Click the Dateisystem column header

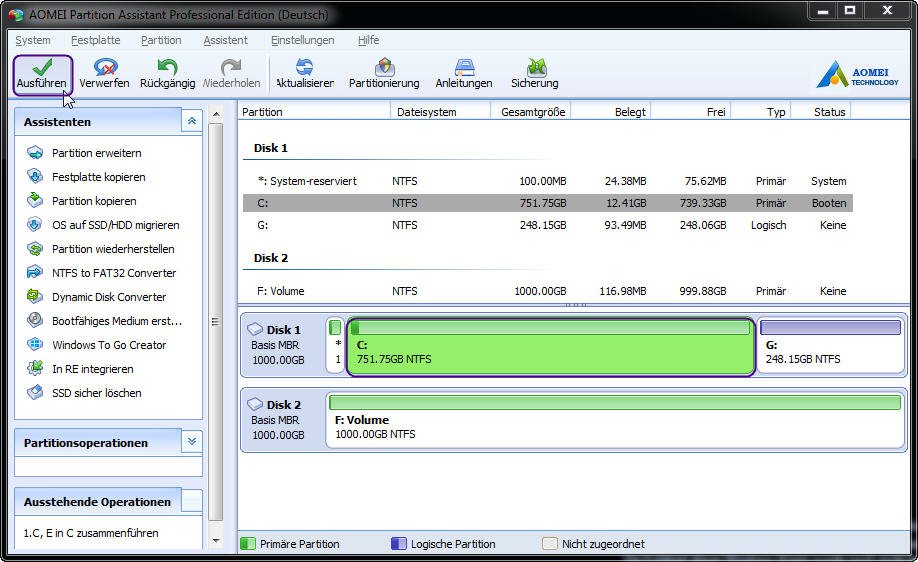[x=440, y=112]
